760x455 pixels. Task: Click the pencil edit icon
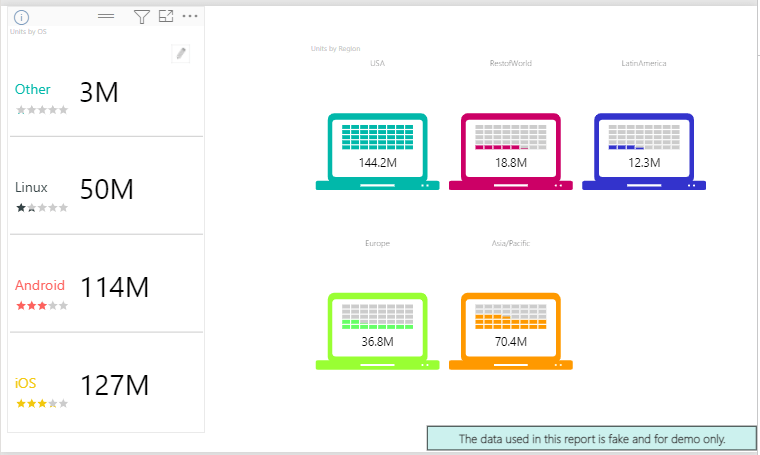181,53
